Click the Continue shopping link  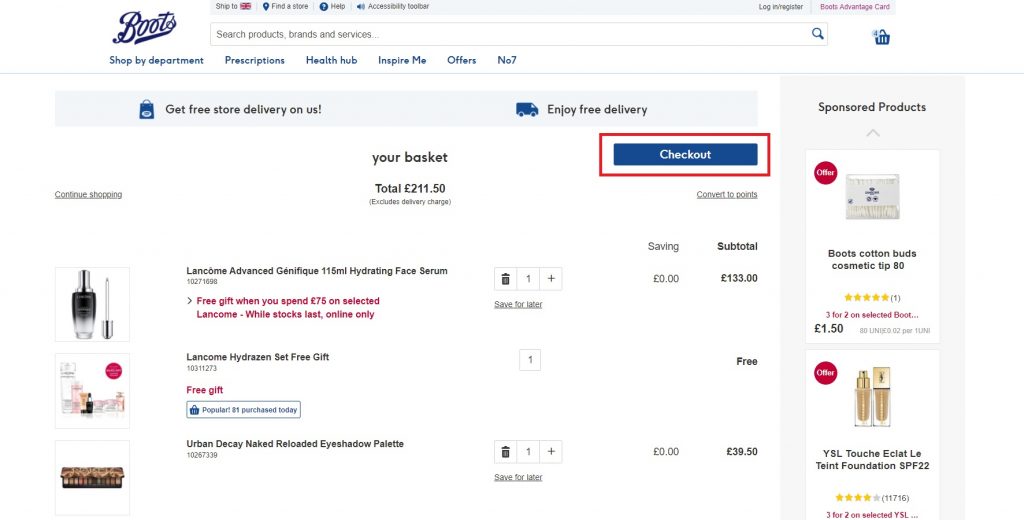[88, 195]
